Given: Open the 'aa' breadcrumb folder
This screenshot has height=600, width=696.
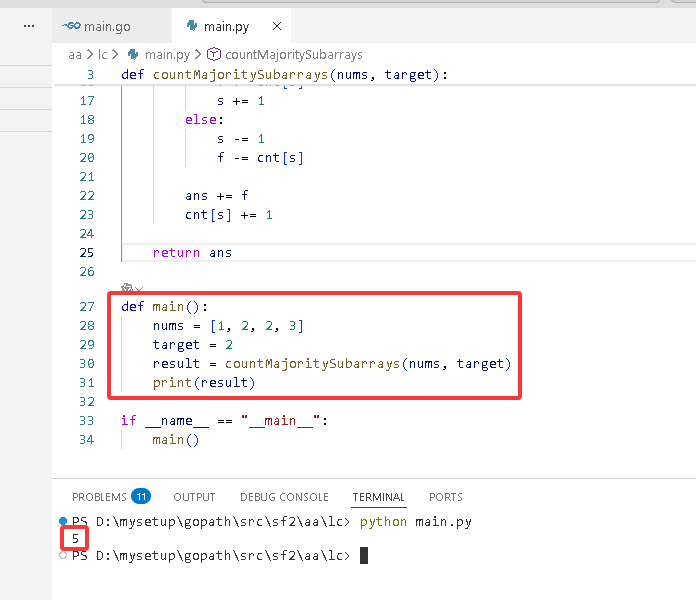Looking at the screenshot, I should [x=75, y=55].
